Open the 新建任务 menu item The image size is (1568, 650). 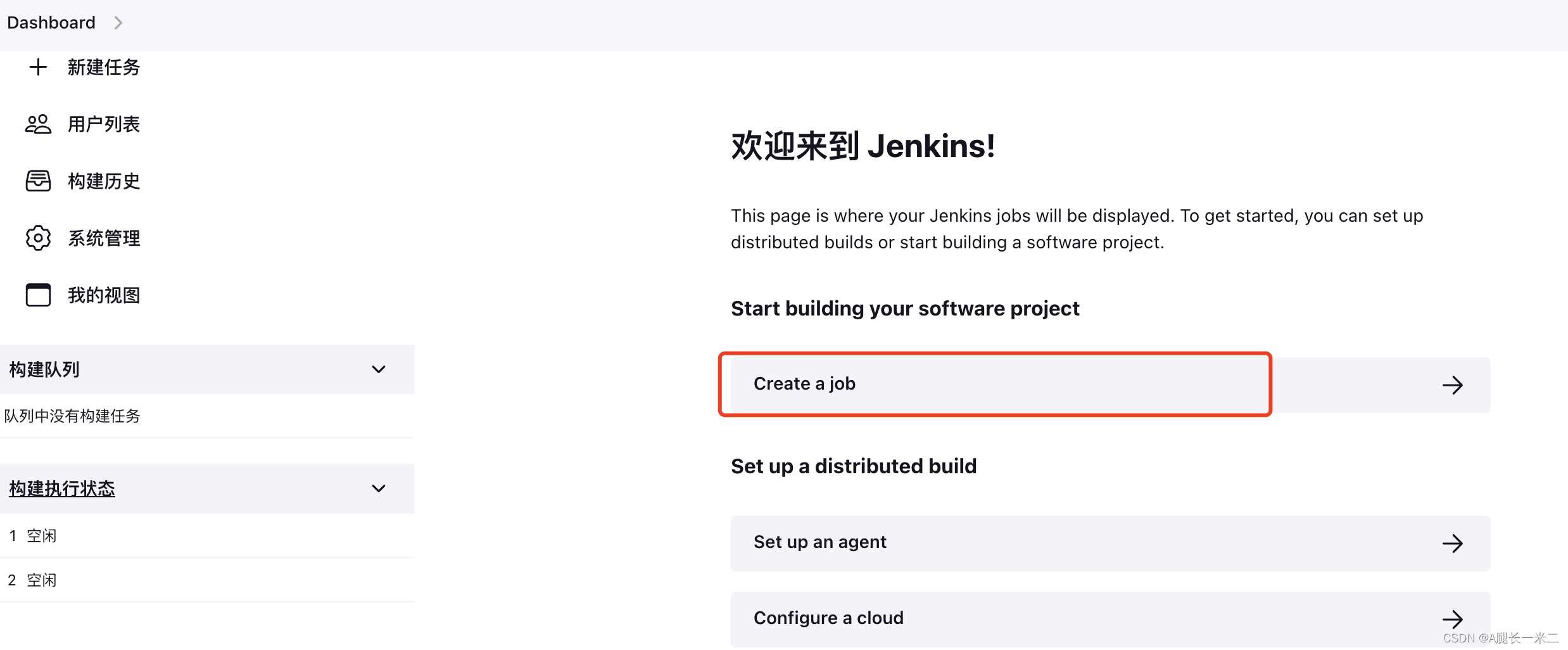(104, 67)
